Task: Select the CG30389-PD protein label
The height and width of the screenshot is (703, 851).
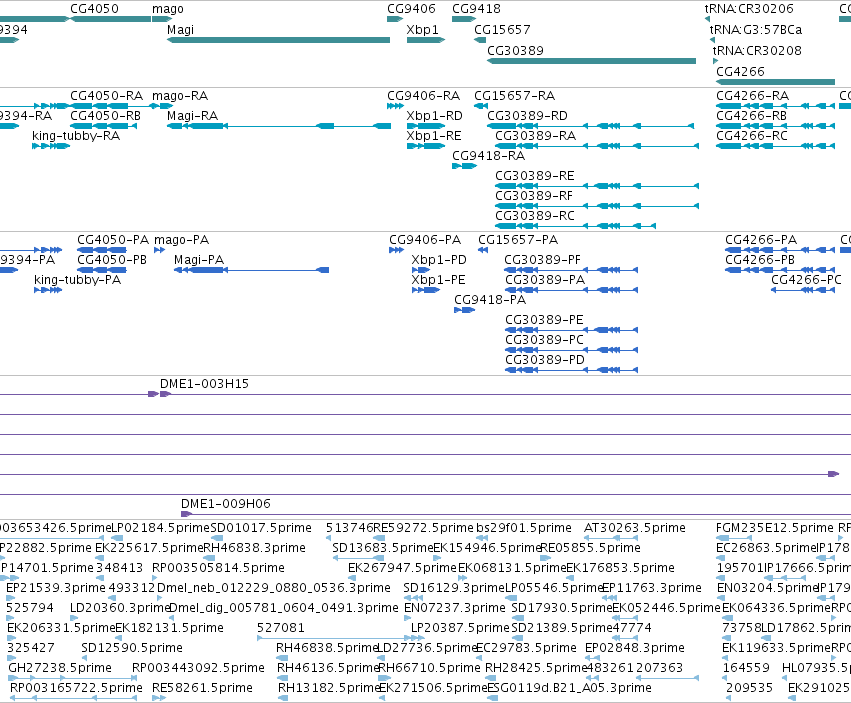Action: pyautogui.click(x=545, y=360)
